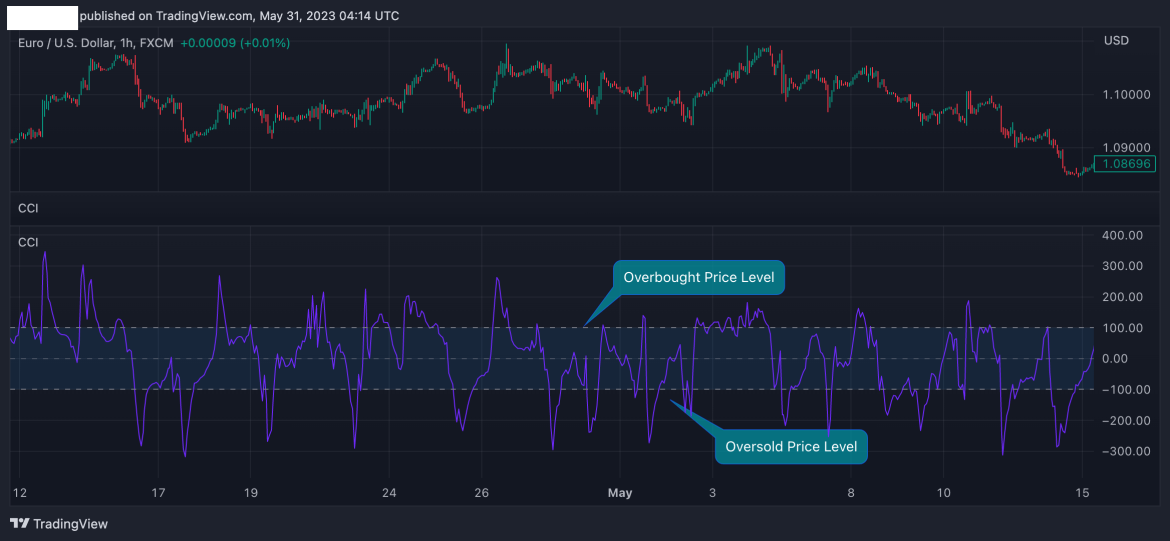This screenshot has height=541, width=1170.
Task: Click the date label 3 on time axis
Action: [x=713, y=492]
